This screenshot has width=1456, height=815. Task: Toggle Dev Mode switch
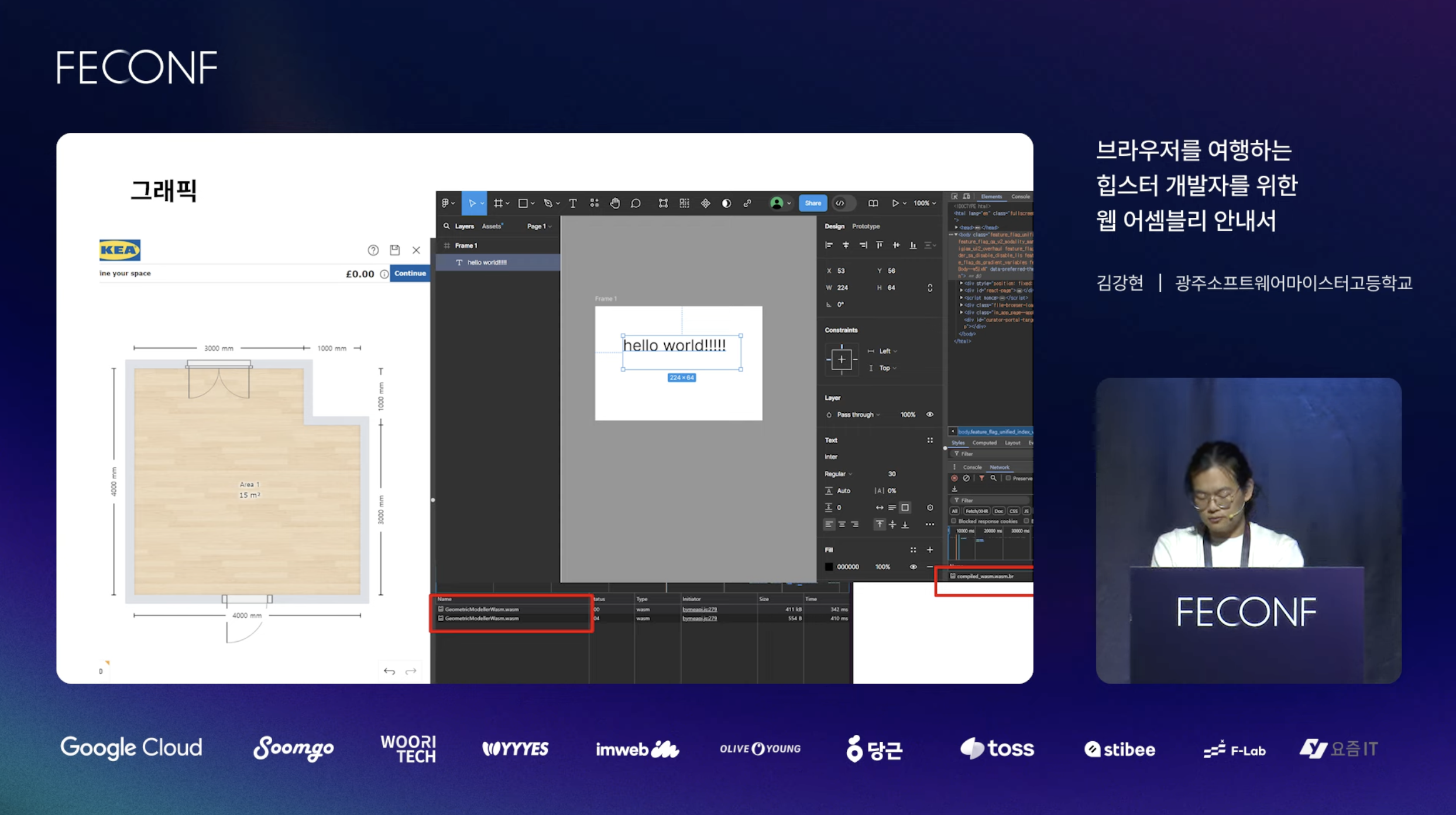click(843, 203)
